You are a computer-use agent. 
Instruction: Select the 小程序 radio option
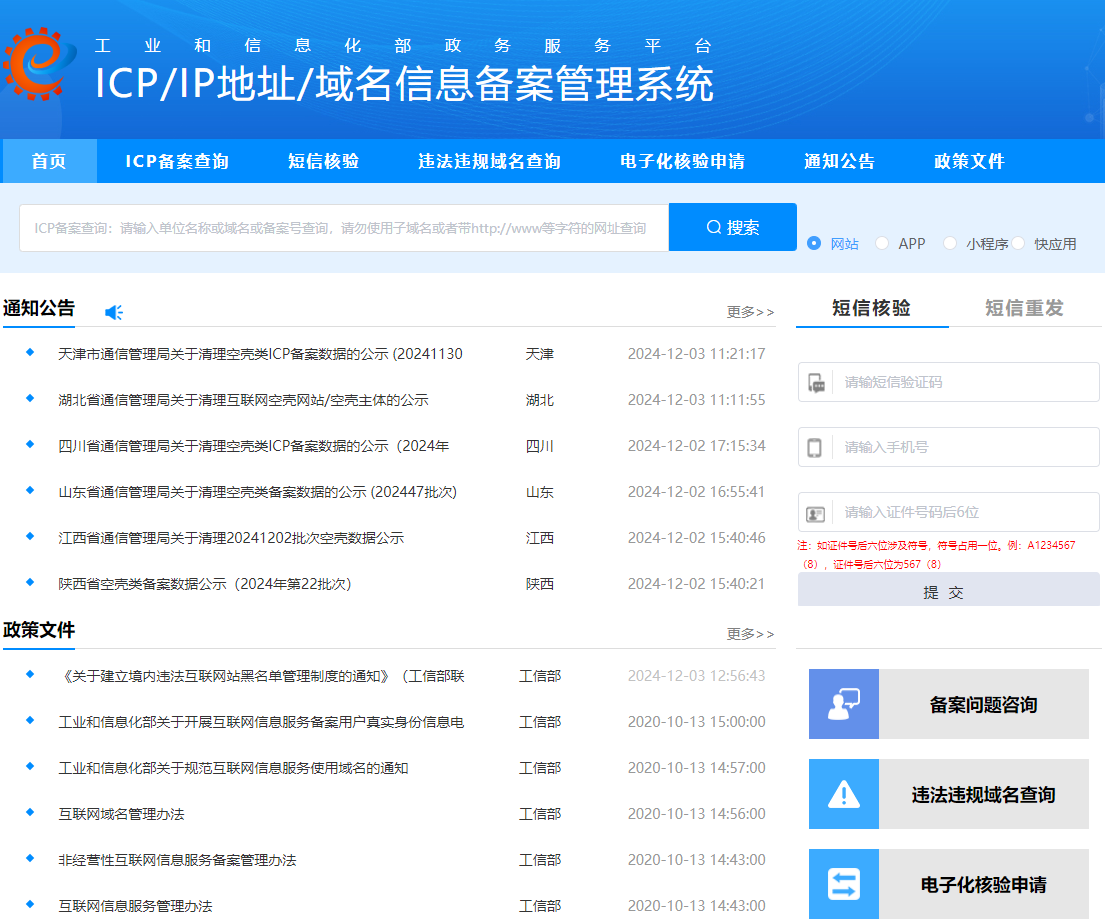tap(950, 243)
